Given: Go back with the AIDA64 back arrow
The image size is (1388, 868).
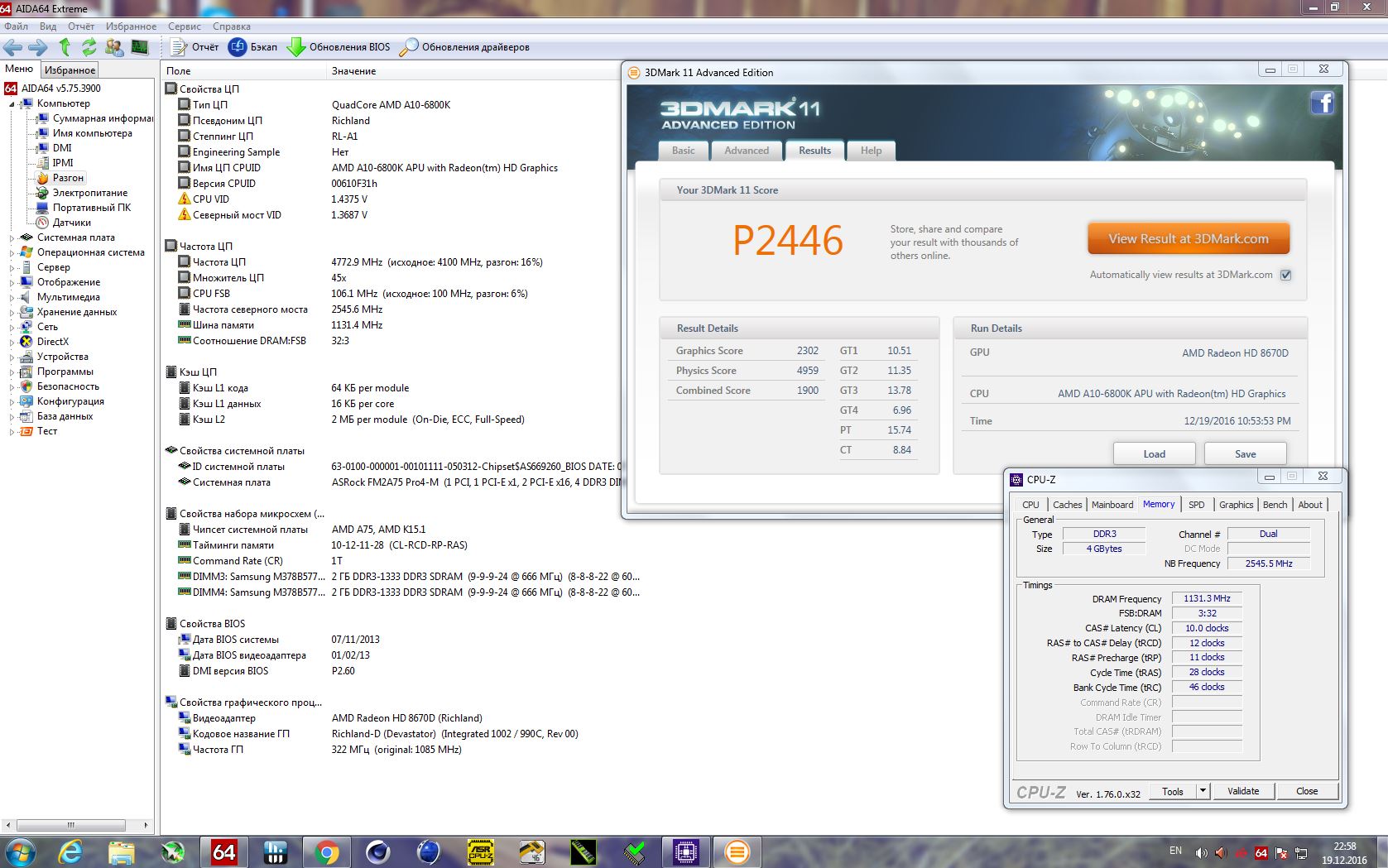Looking at the screenshot, I should 13,47.
